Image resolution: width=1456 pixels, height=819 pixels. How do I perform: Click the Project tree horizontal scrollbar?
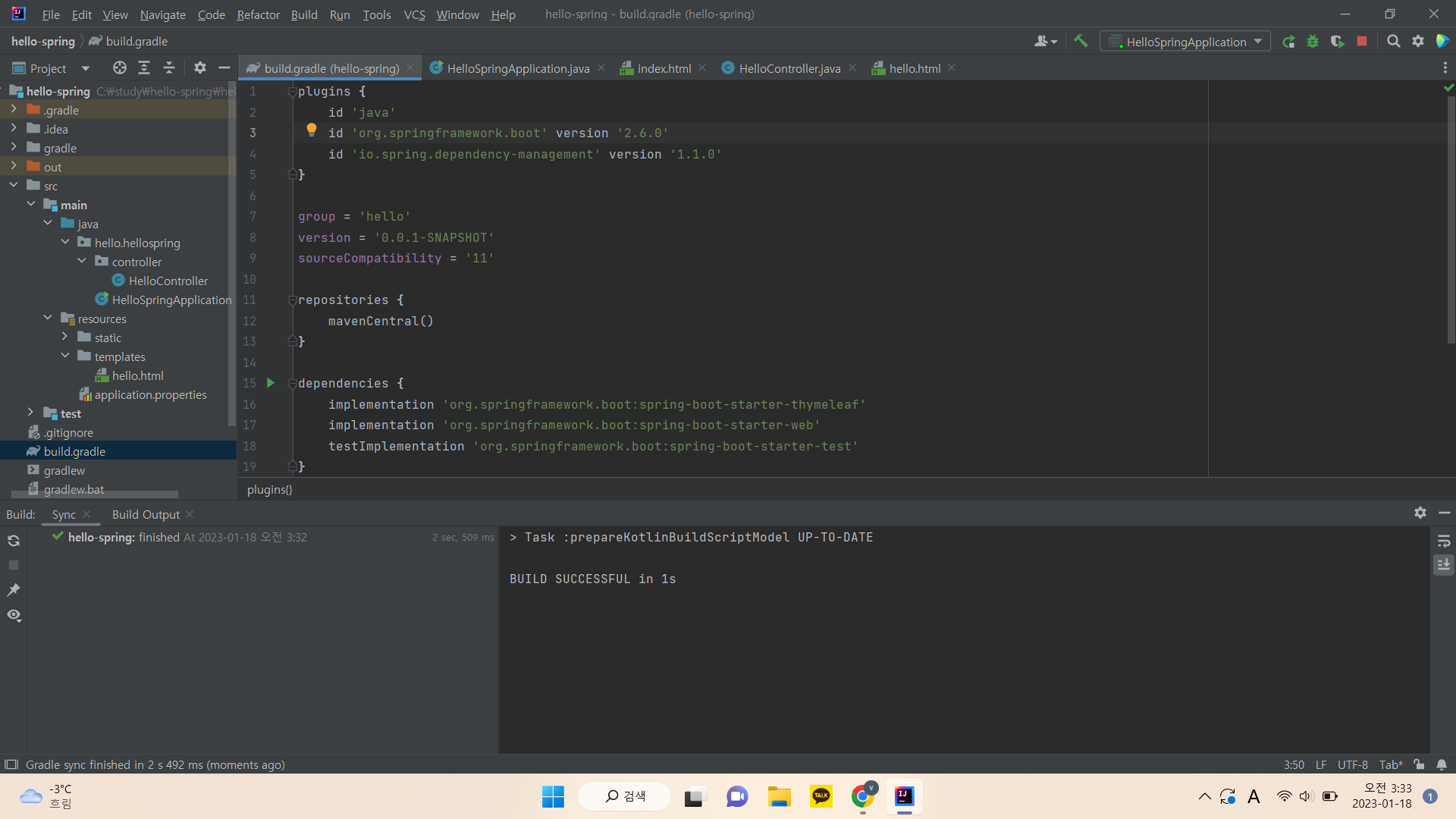click(95, 494)
